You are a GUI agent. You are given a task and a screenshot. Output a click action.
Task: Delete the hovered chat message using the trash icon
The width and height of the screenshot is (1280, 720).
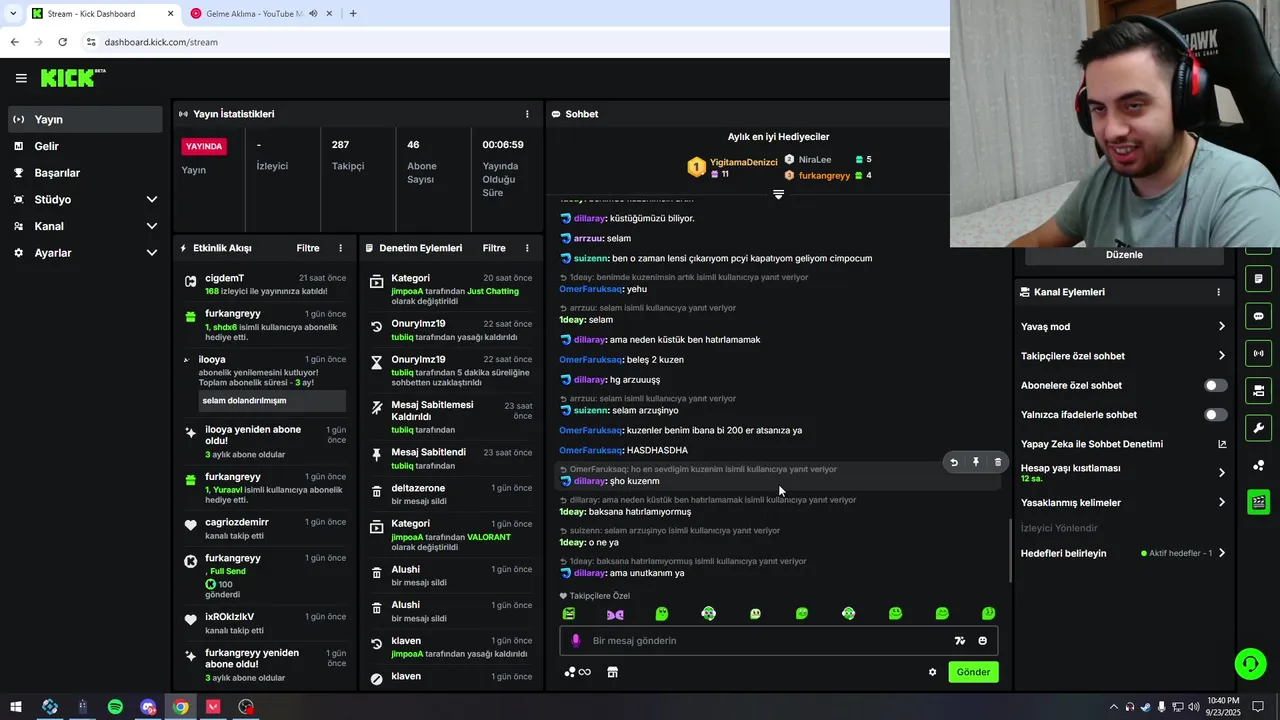click(997, 462)
